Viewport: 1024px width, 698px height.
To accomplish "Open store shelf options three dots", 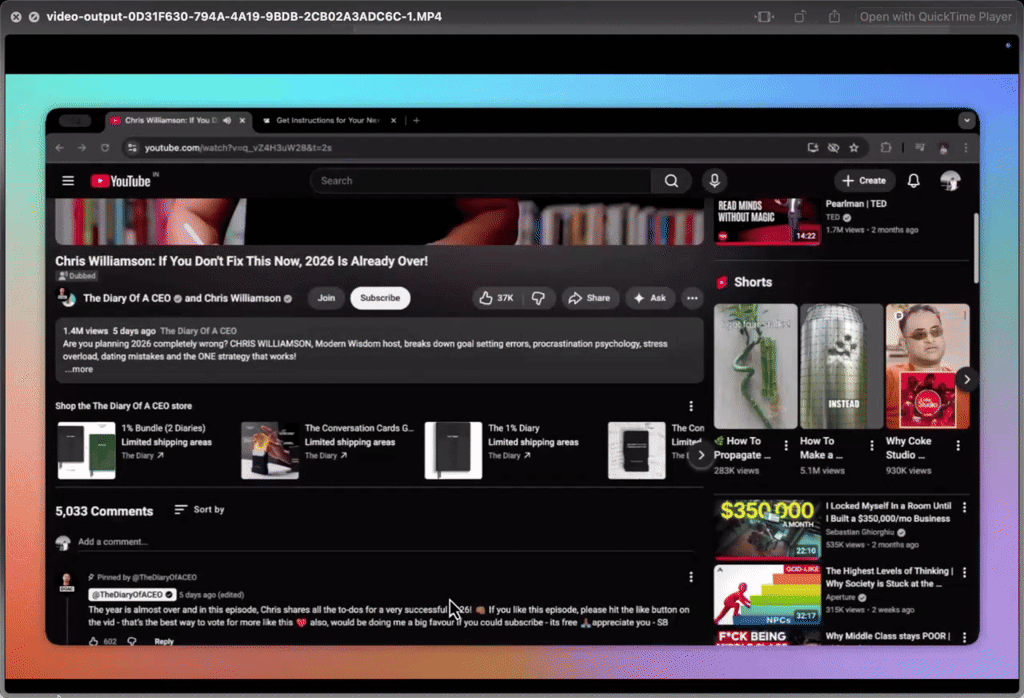I will point(691,406).
